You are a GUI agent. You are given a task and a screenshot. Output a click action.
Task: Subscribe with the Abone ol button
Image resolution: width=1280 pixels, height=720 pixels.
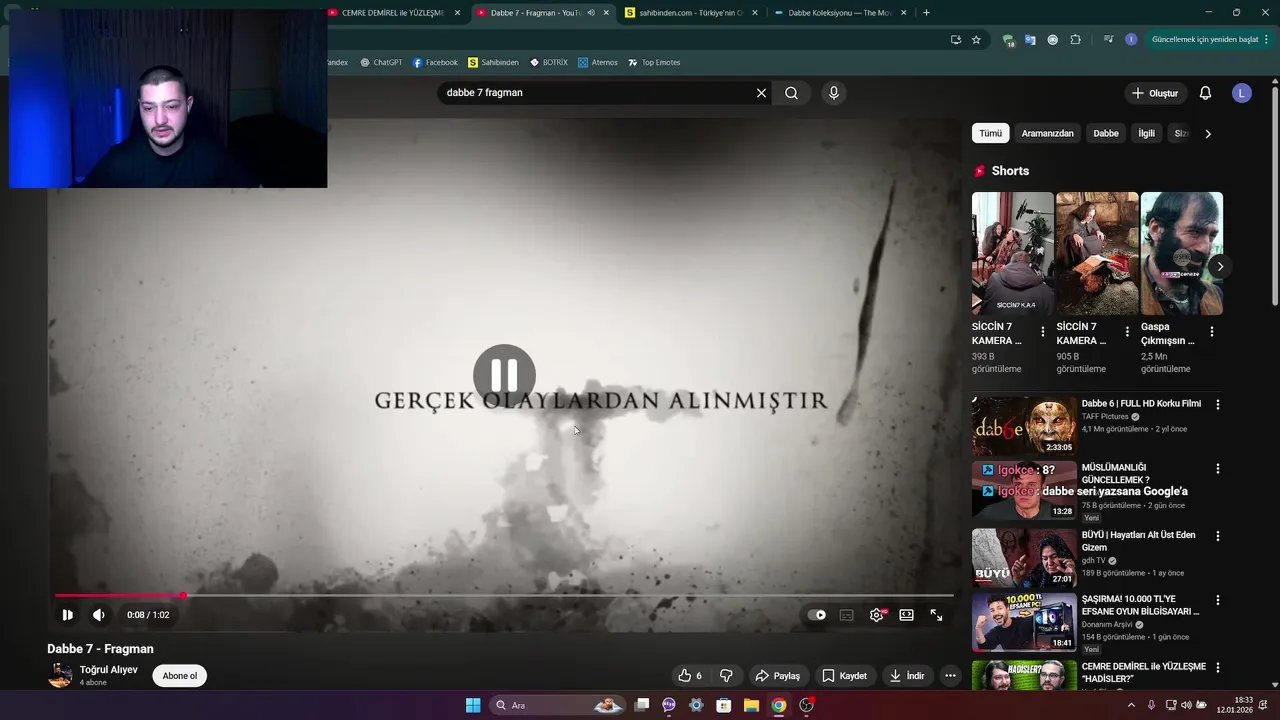click(x=180, y=676)
